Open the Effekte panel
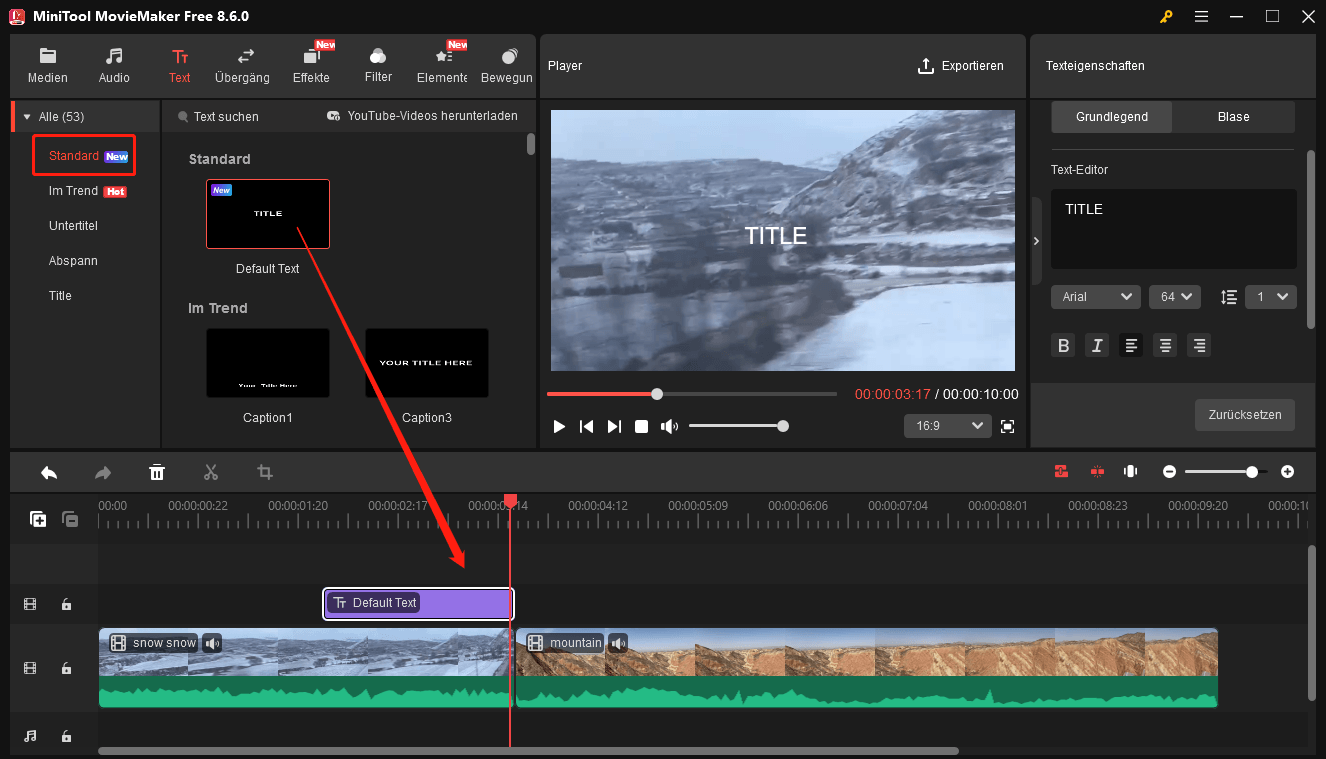1326x759 pixels. 311,65
